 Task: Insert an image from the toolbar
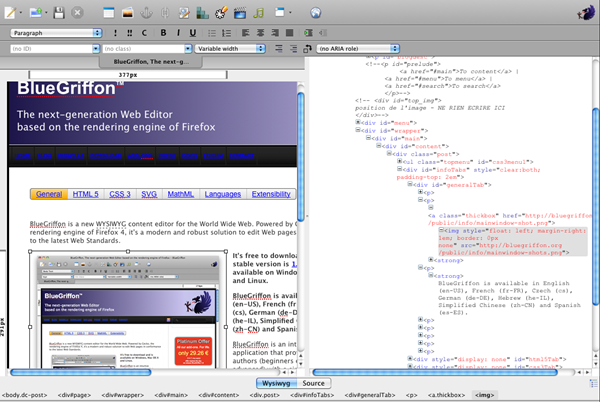(127, 13)
